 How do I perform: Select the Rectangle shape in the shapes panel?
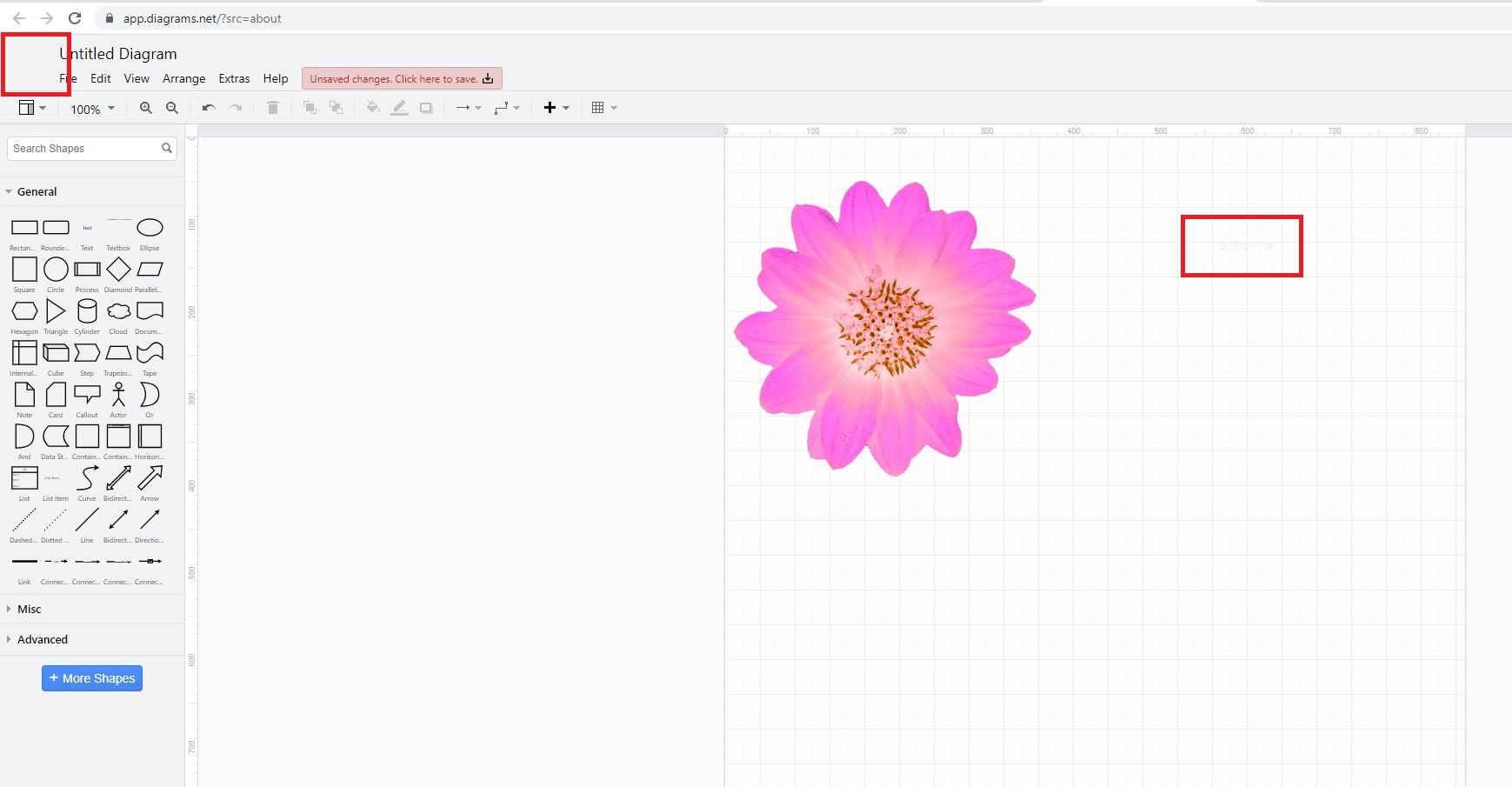point(23,227)
